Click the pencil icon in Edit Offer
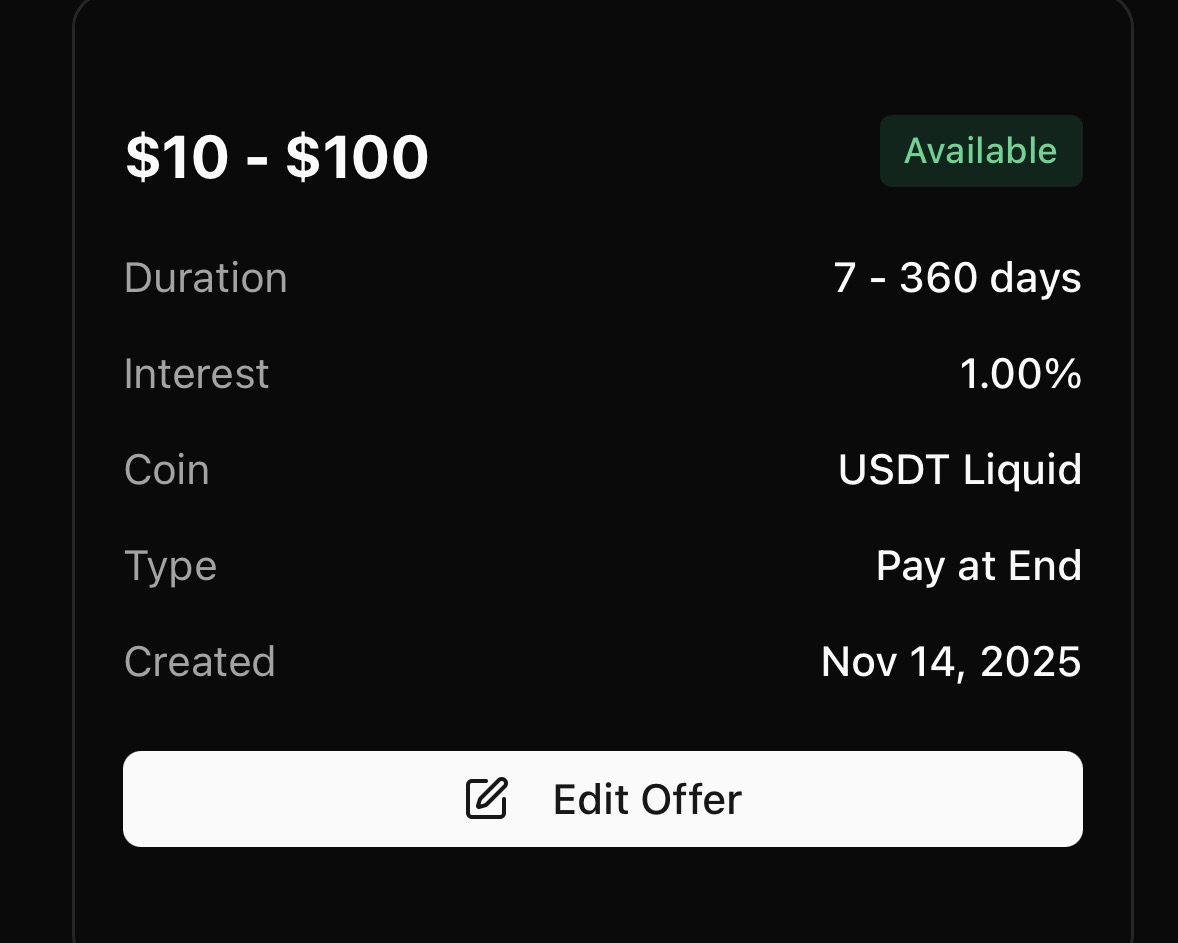 (x=487, y=799)
